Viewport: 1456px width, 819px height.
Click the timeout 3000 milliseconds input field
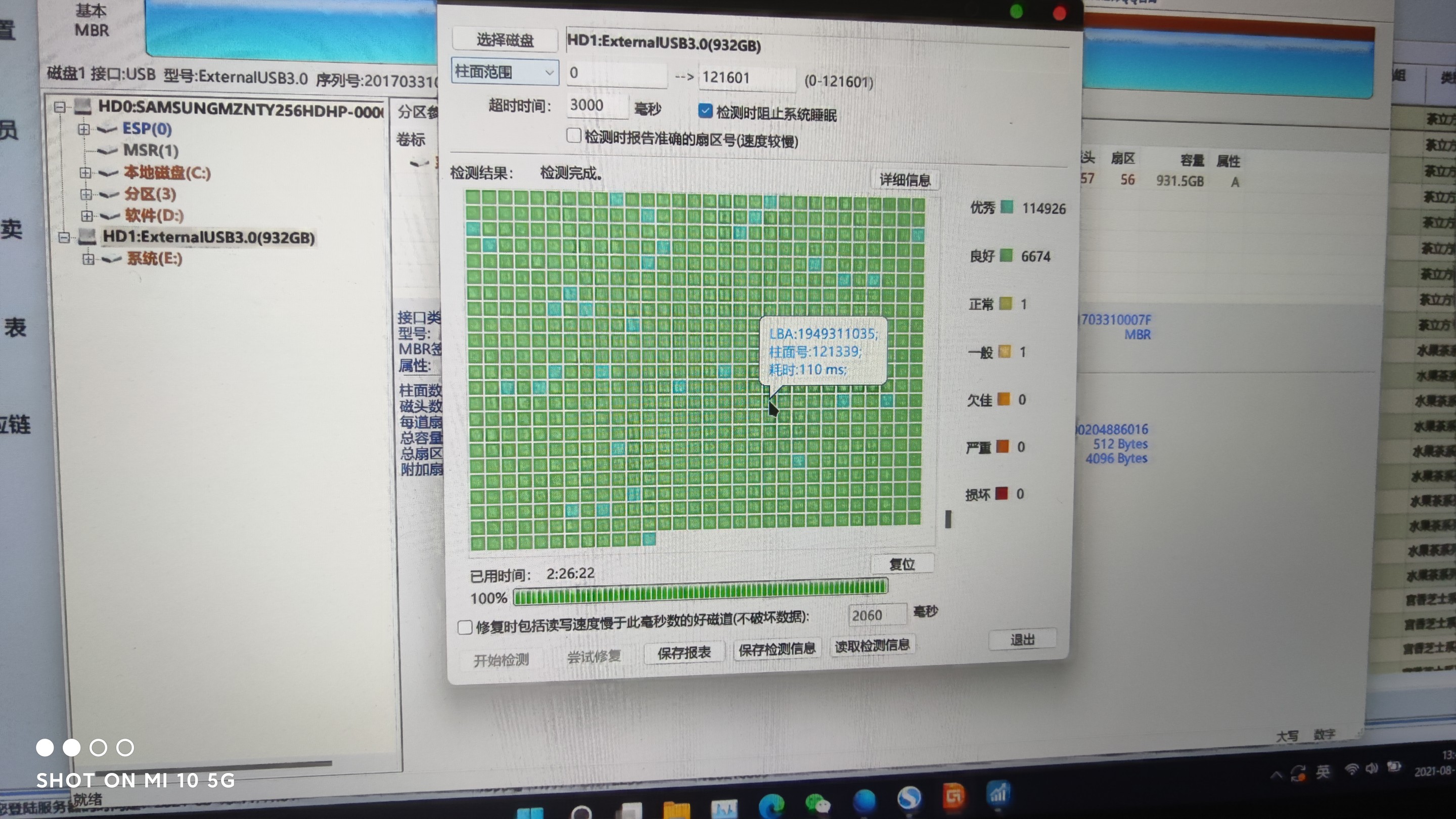[597, 106]
